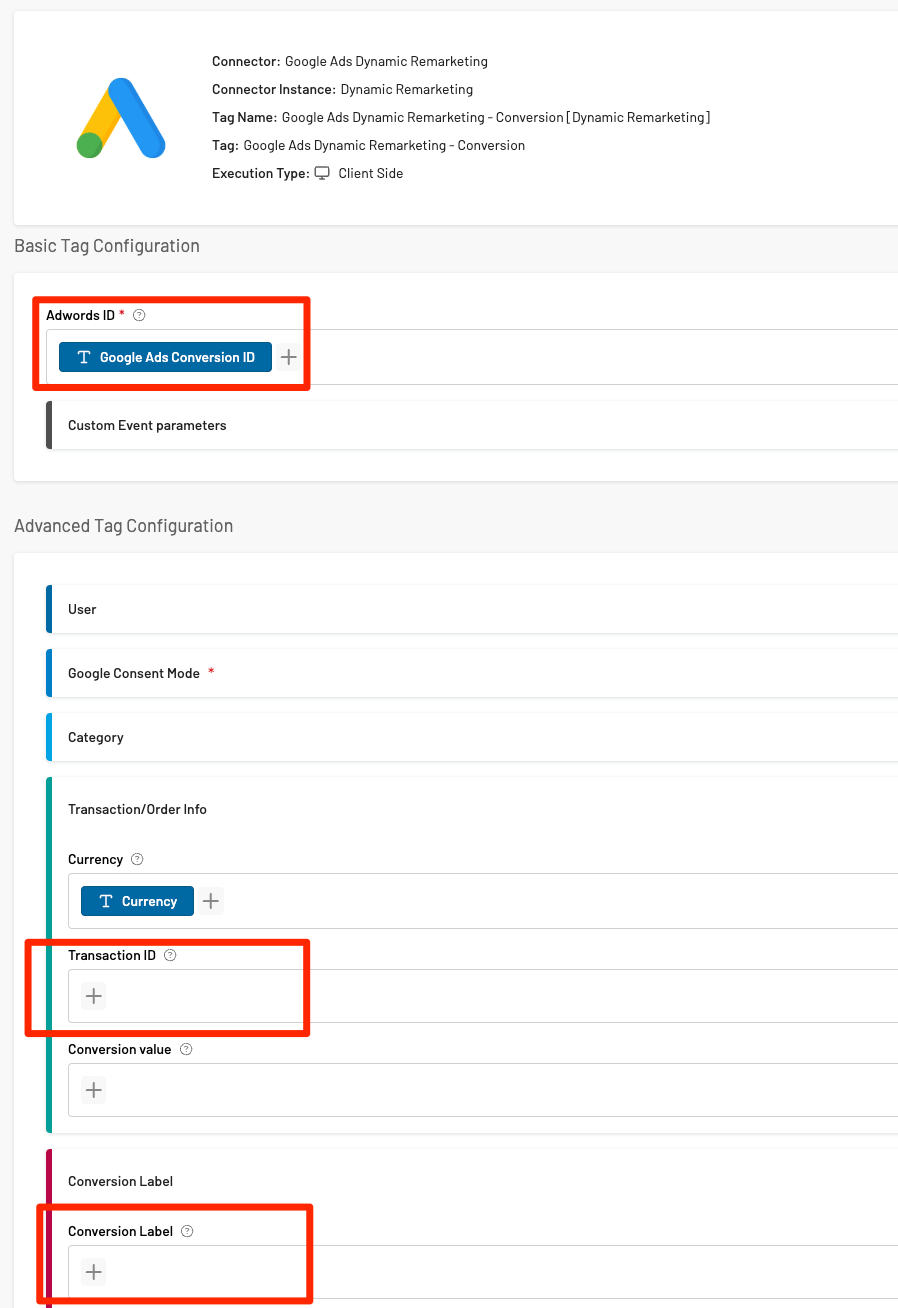Click the Transaction ID help icon

170,955
